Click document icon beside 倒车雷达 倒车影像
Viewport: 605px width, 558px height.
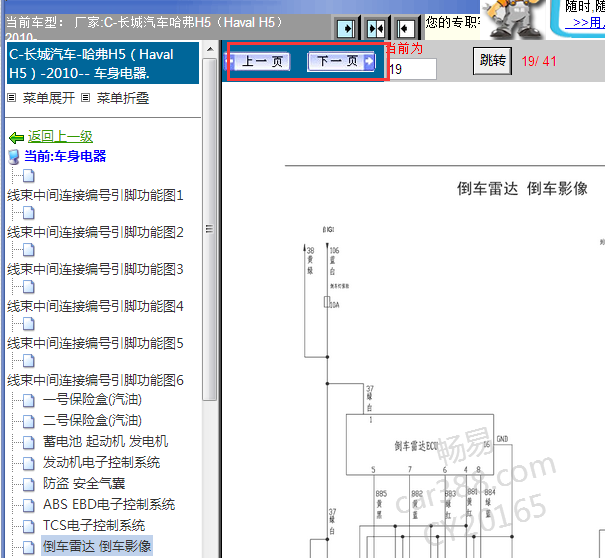(x=29, y=547)
